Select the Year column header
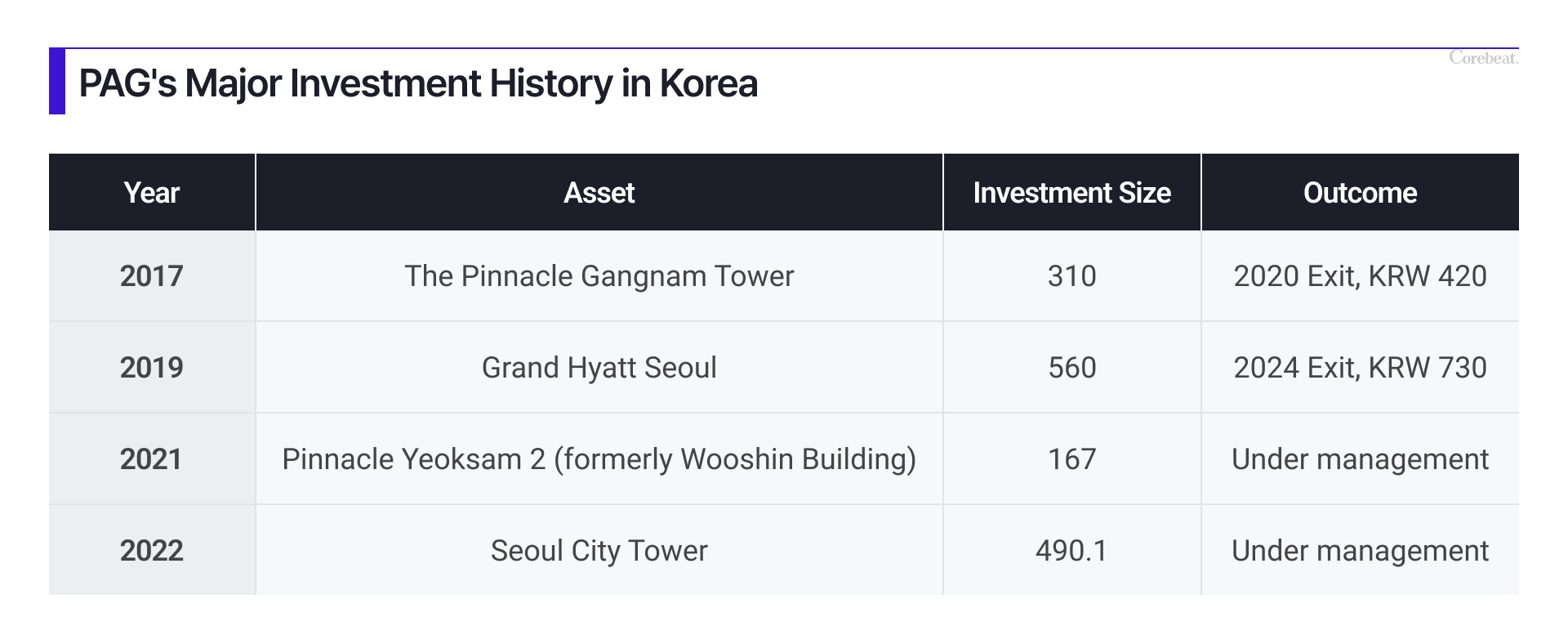Image resolution: width=1568 pixels, height=644 pixels. click(152, 192)
